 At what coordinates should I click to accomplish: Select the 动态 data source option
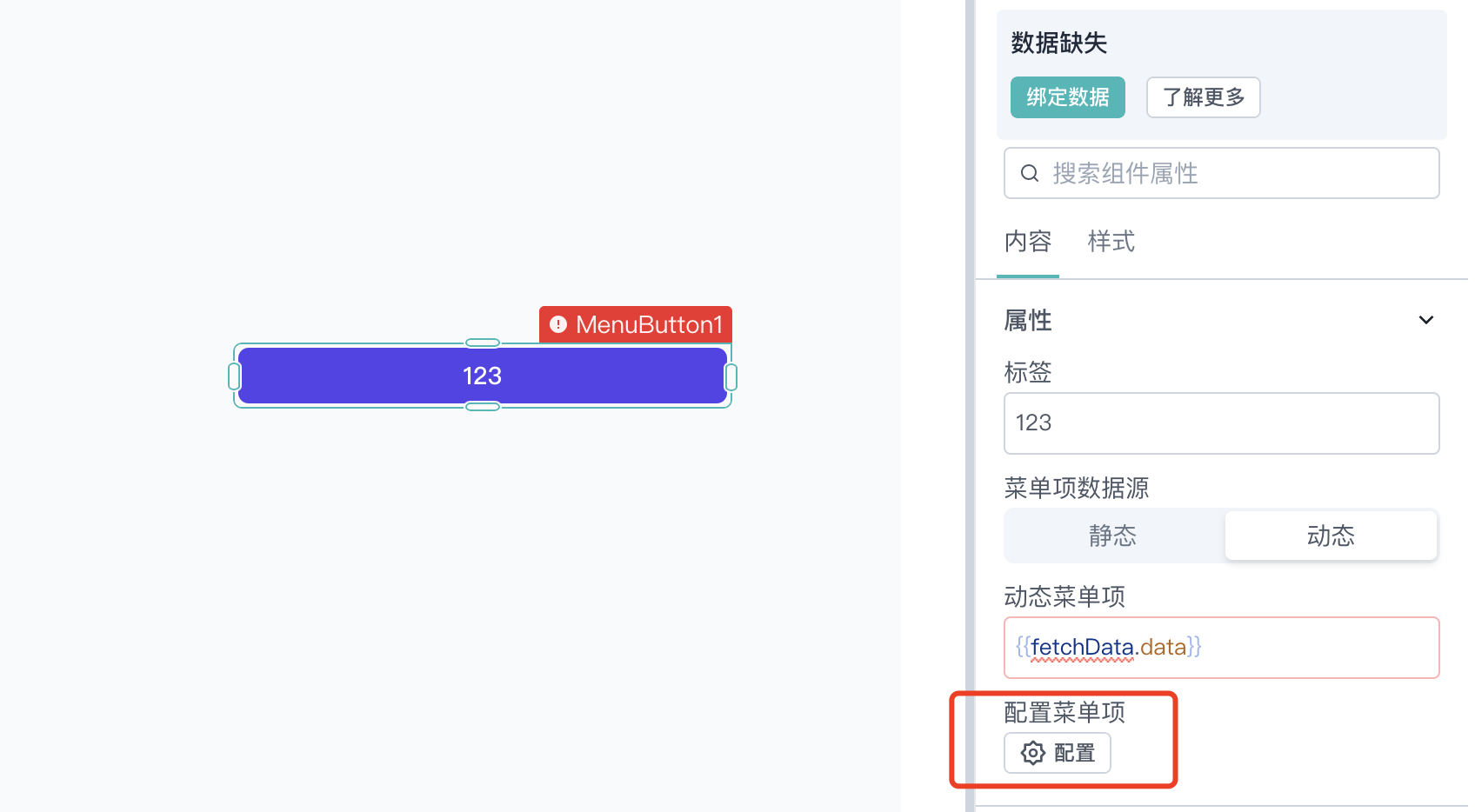(x=1331, y=536)
